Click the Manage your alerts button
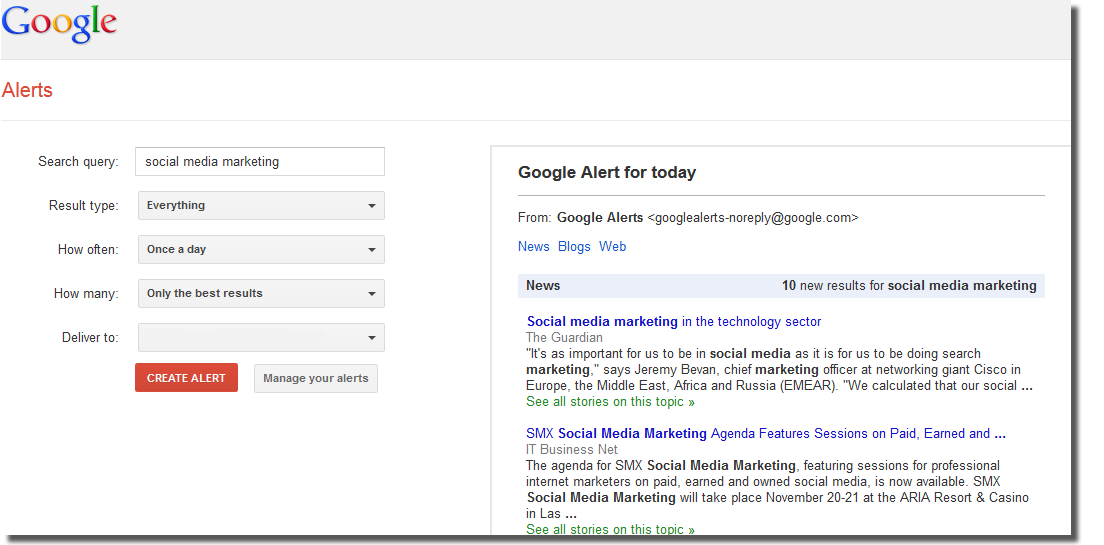1104x545 pixels. tap(316, 378)
